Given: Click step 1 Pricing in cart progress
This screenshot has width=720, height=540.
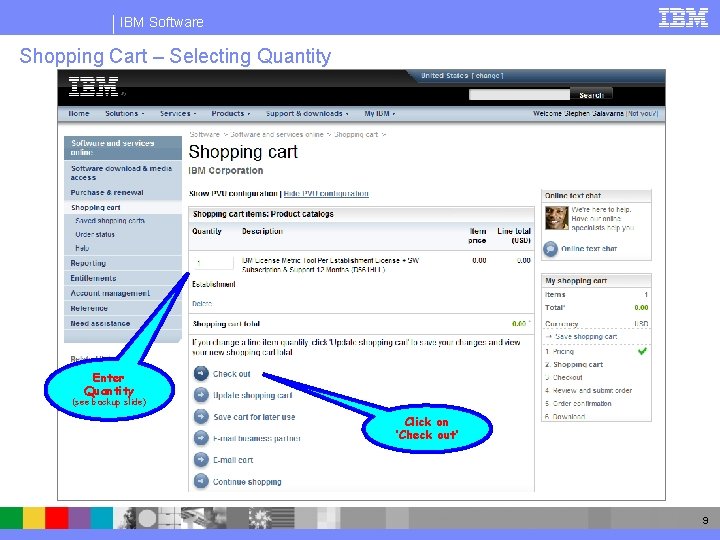Looking at the screenshot, I should pos(559,352).
